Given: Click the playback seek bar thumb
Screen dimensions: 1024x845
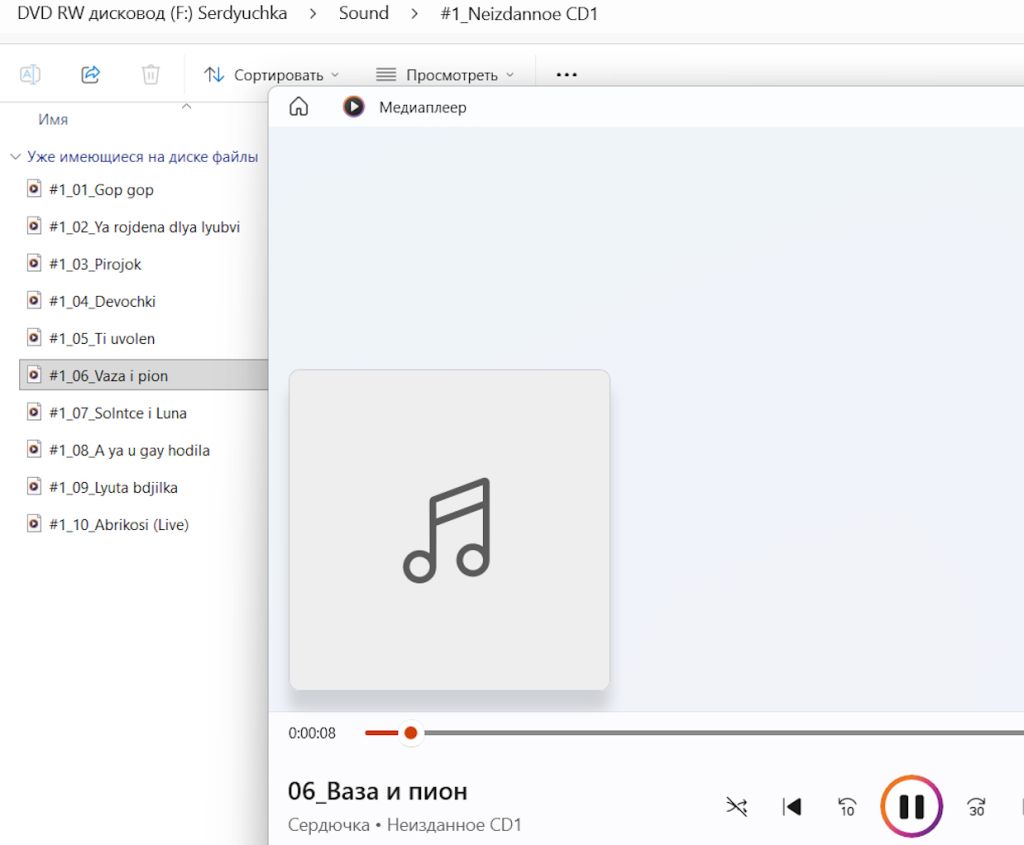Looking at the screenshot, I should coord(411,733).
